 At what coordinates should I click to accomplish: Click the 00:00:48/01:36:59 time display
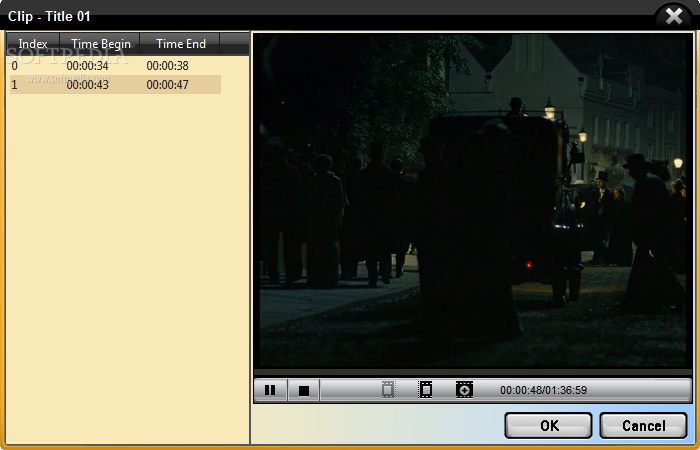coord(543,390)
